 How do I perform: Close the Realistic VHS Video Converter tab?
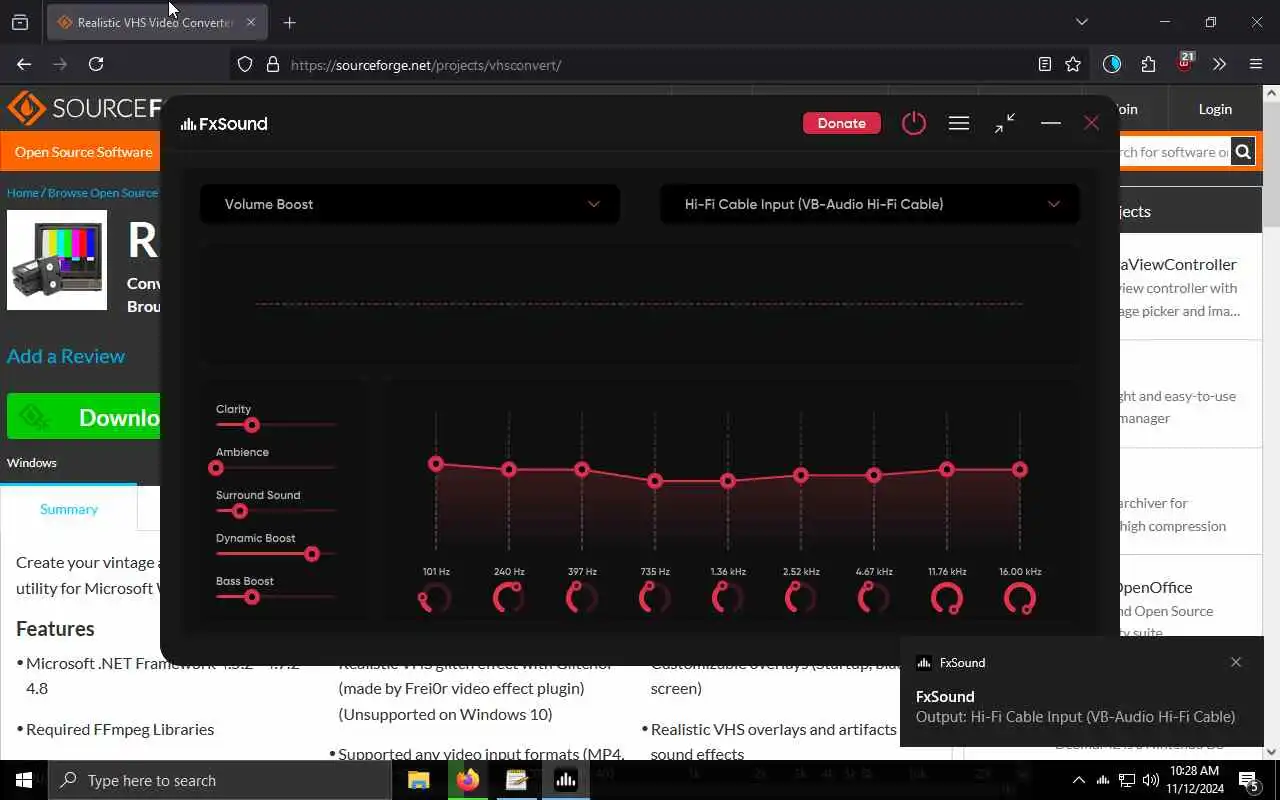[x=251, y=22]
